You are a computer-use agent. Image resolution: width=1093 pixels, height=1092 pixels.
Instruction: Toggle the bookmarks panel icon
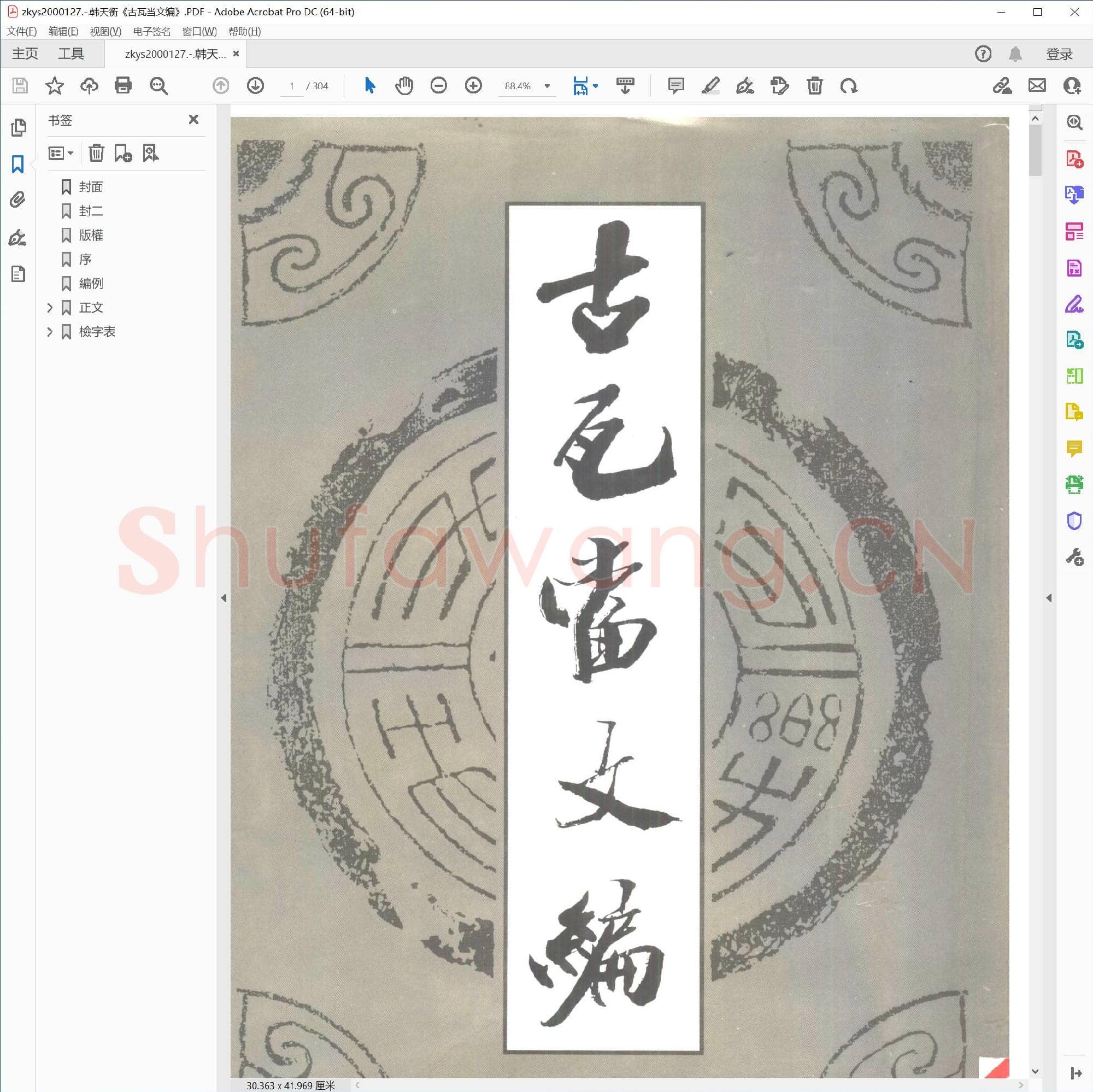click(18, 164)
